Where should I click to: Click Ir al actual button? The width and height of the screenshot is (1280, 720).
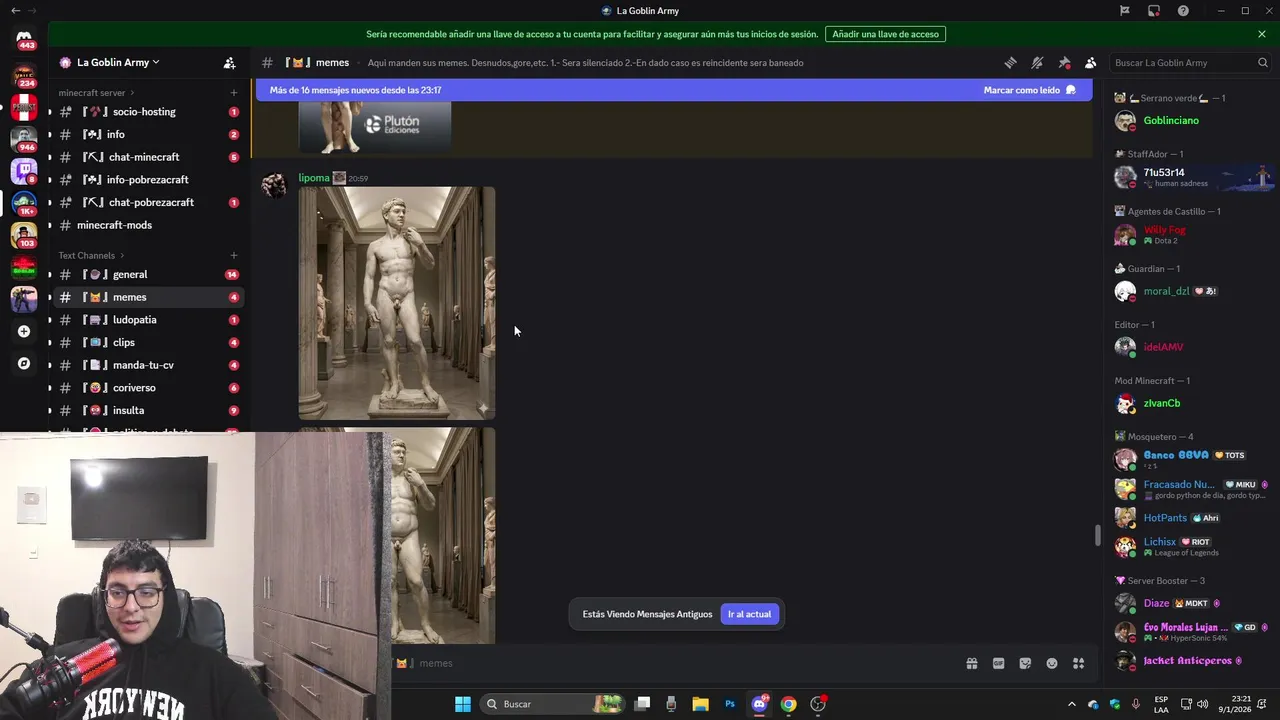749,614
